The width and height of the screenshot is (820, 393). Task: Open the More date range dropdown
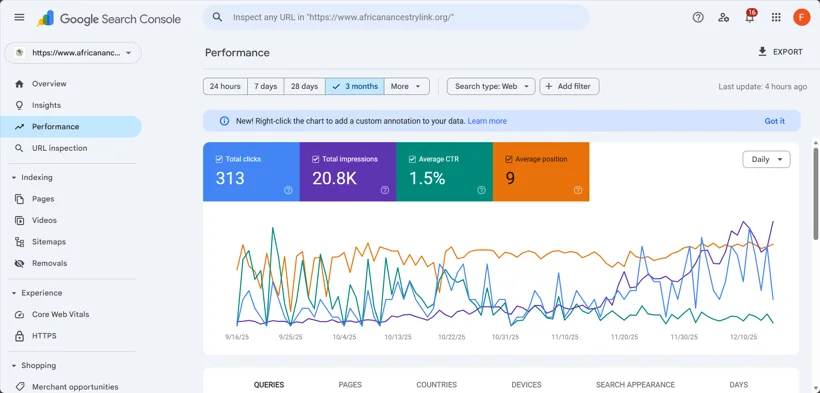click(x=406, y=86)
